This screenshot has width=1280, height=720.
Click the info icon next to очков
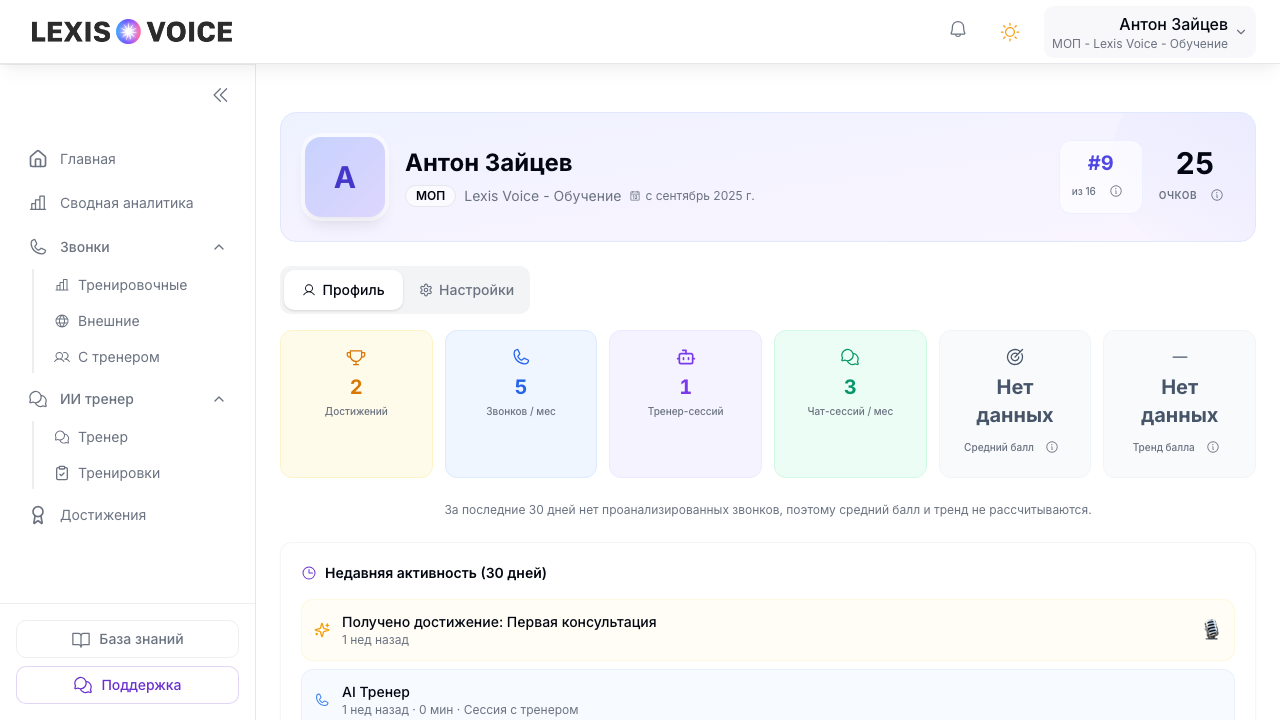pyautogui.click(x=1217, y=195)
